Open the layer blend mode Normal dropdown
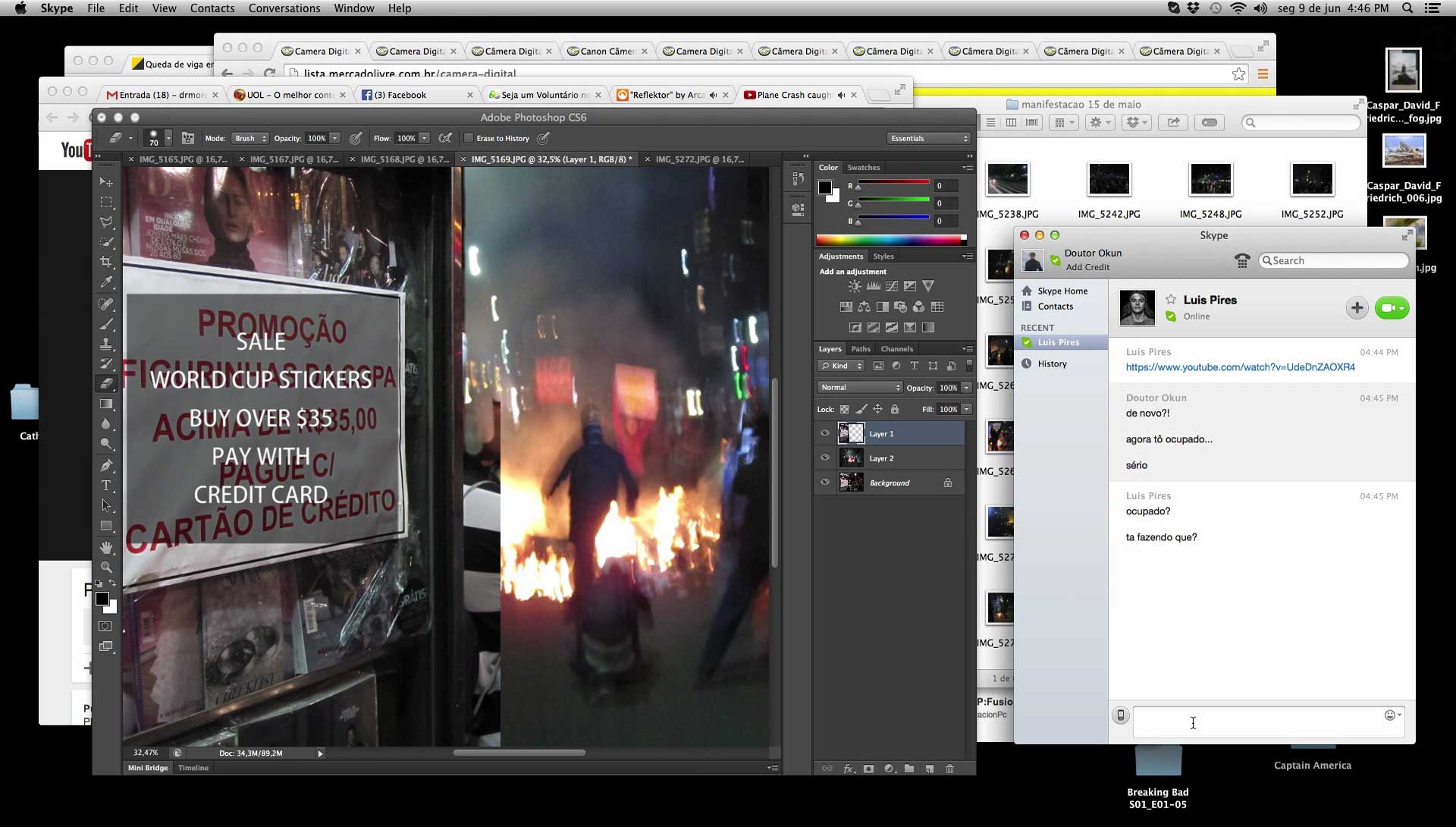Viewport: 1456px width, 827px height. (x=860, y=388)
